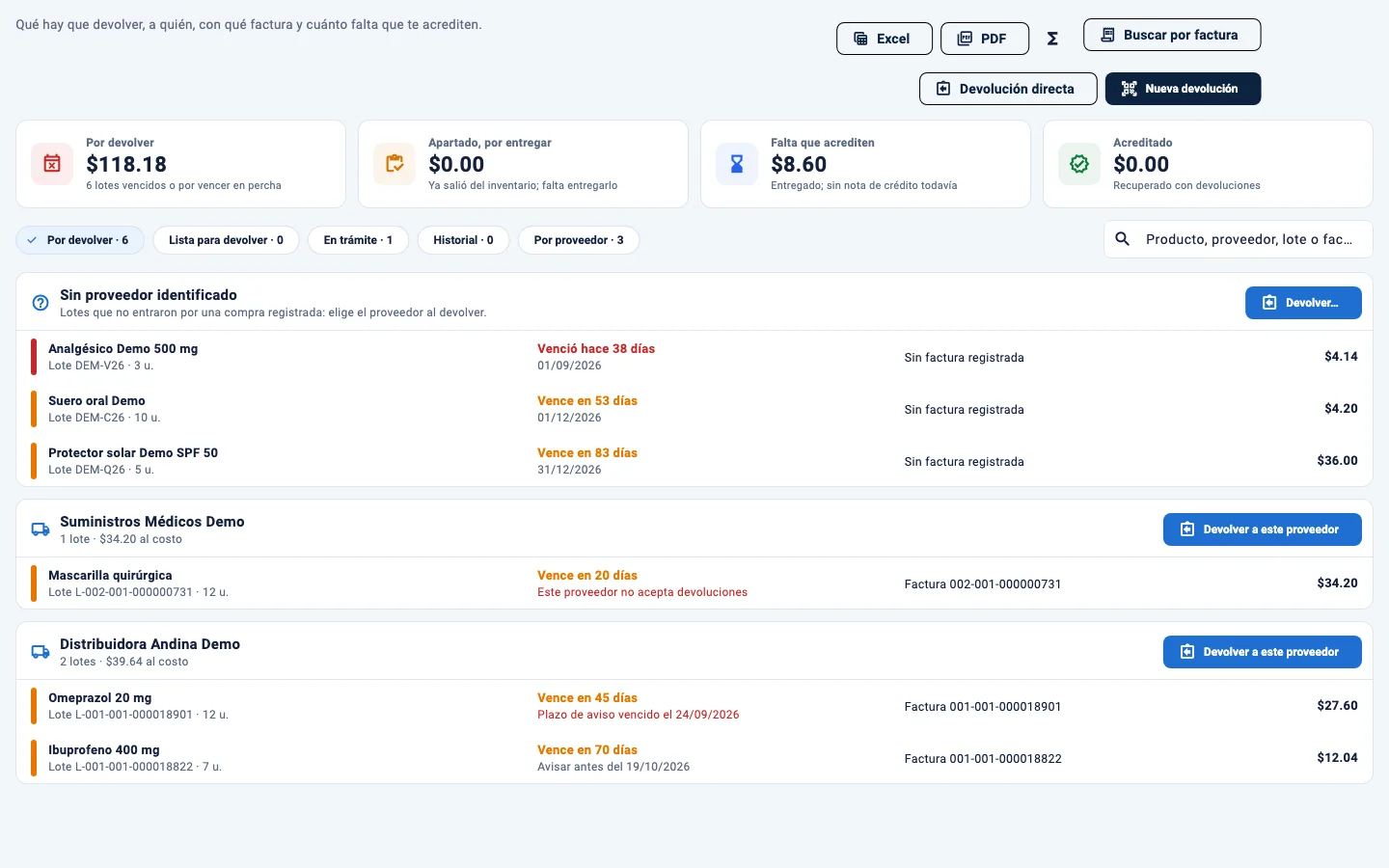Create a Nueva devolución

pyautogui.click(x=1183, y=89)
